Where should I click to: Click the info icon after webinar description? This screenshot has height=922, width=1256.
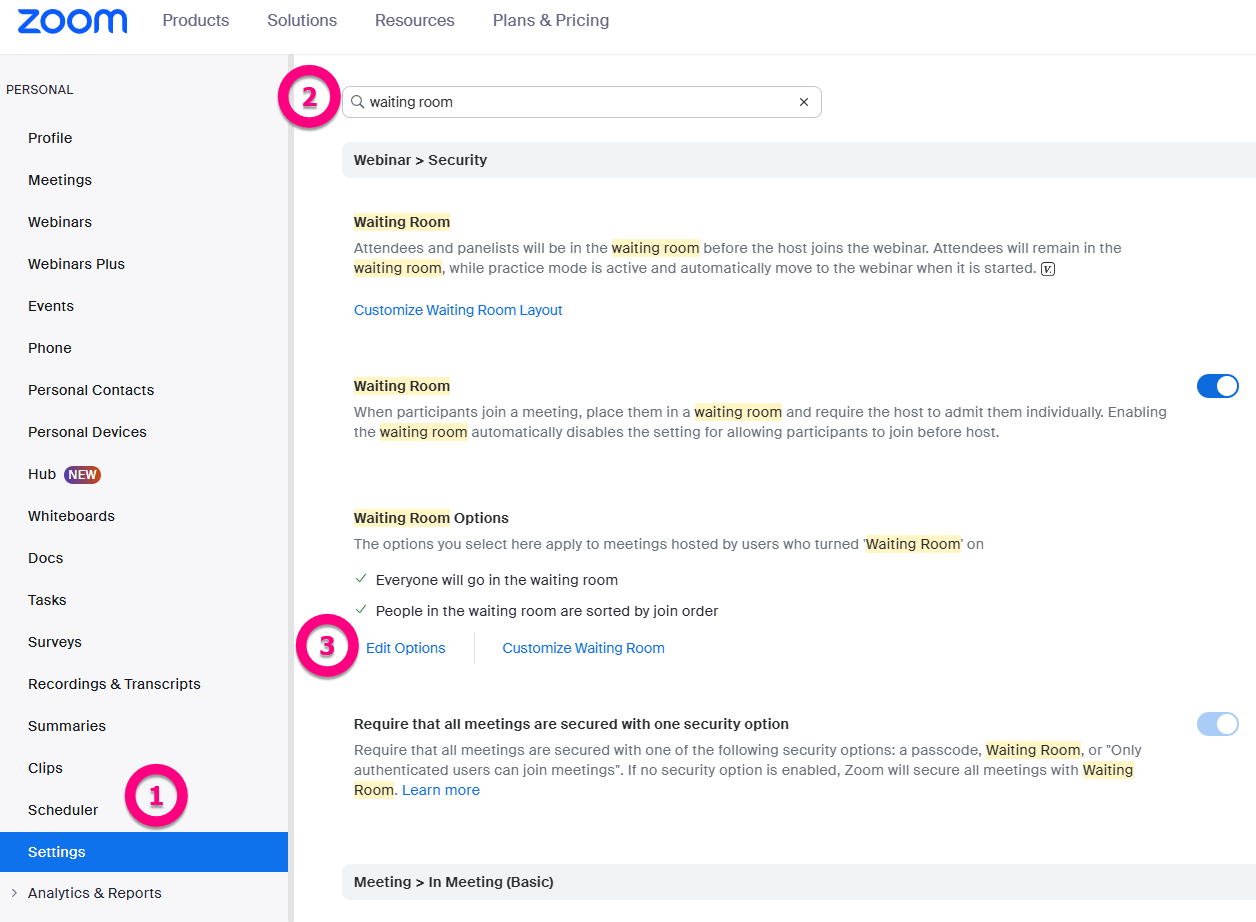1048,269
